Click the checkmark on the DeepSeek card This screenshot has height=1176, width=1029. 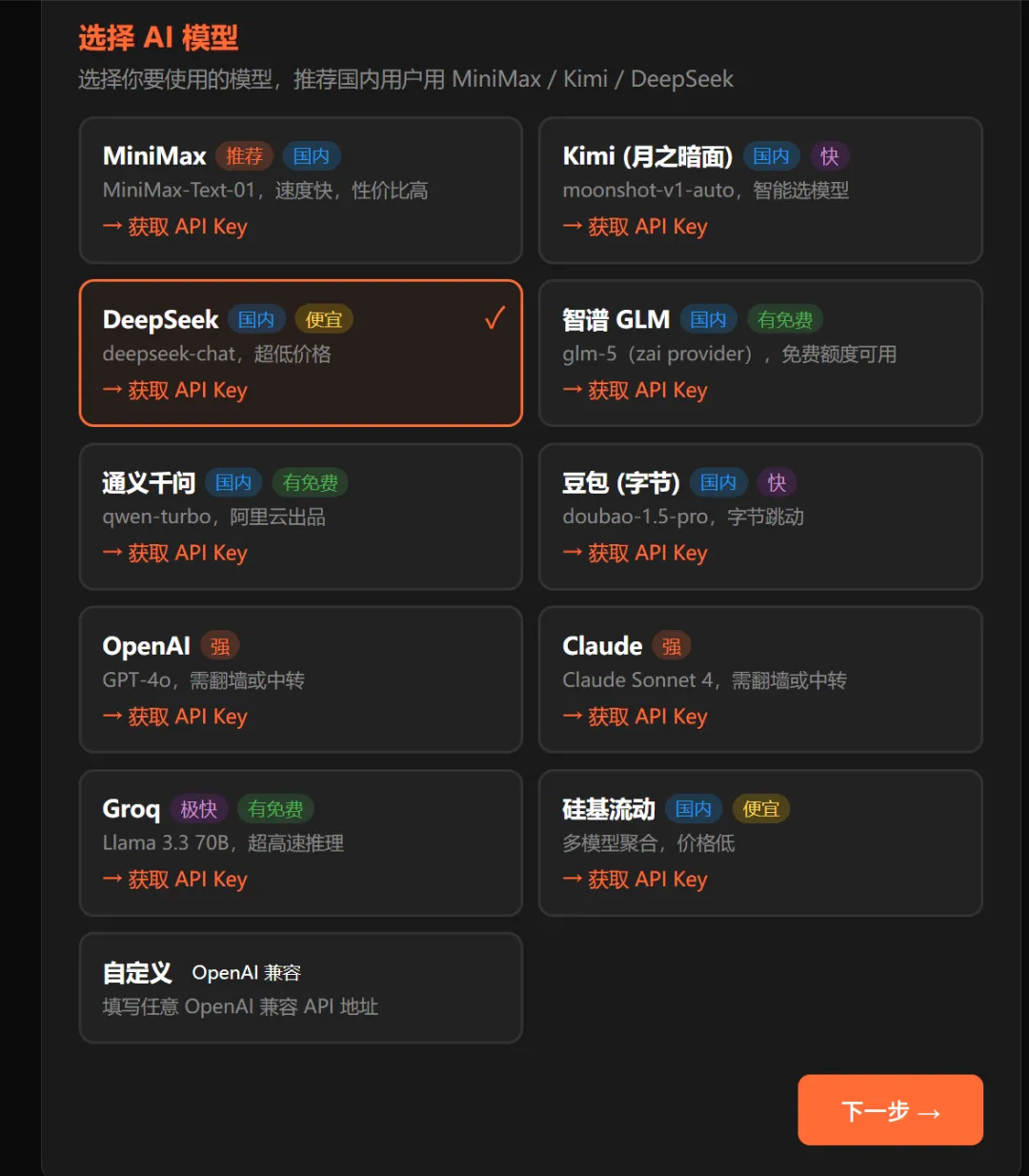point(494,318)
